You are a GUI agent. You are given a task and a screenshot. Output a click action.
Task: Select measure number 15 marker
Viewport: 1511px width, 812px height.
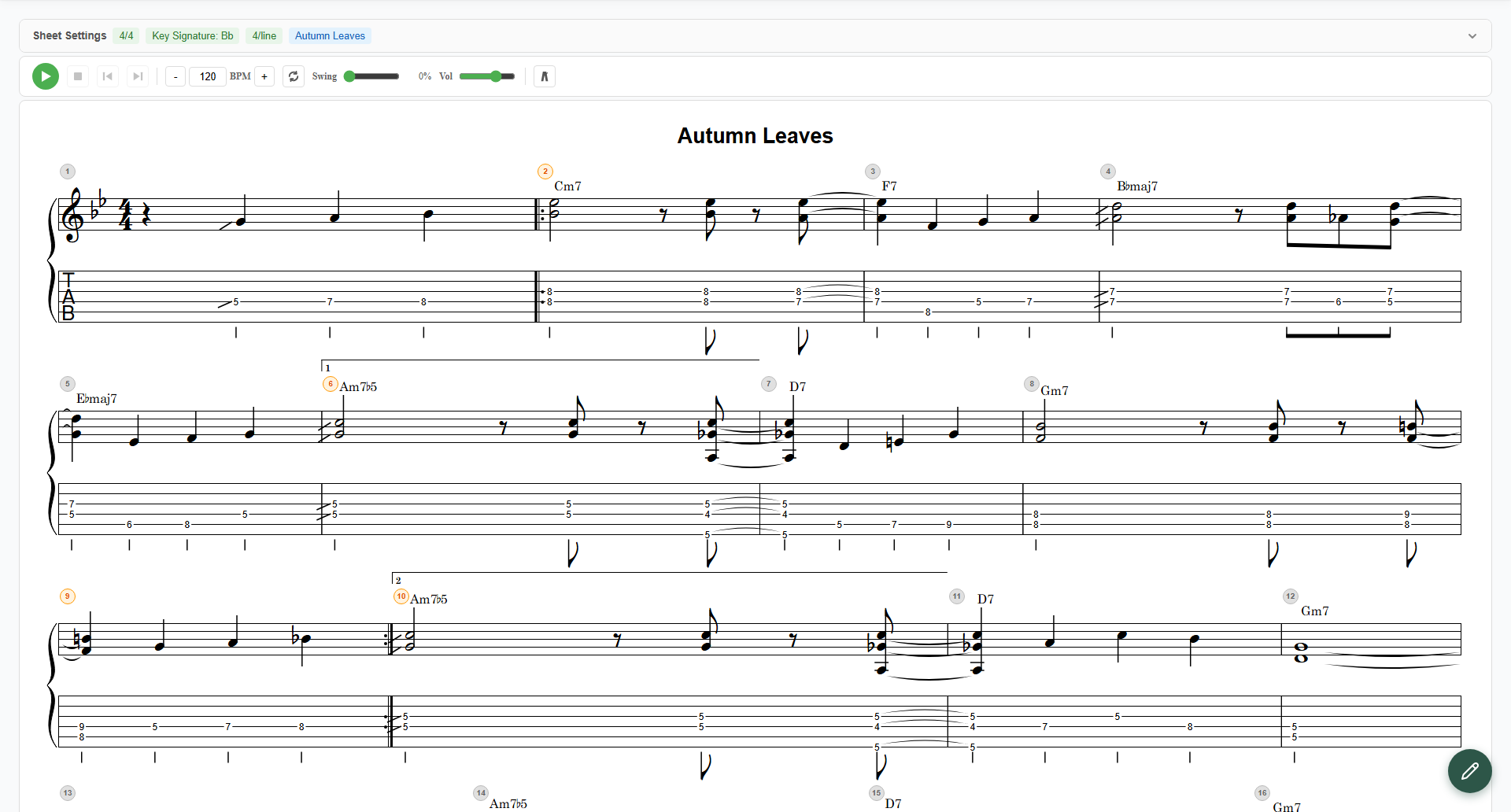877,793
